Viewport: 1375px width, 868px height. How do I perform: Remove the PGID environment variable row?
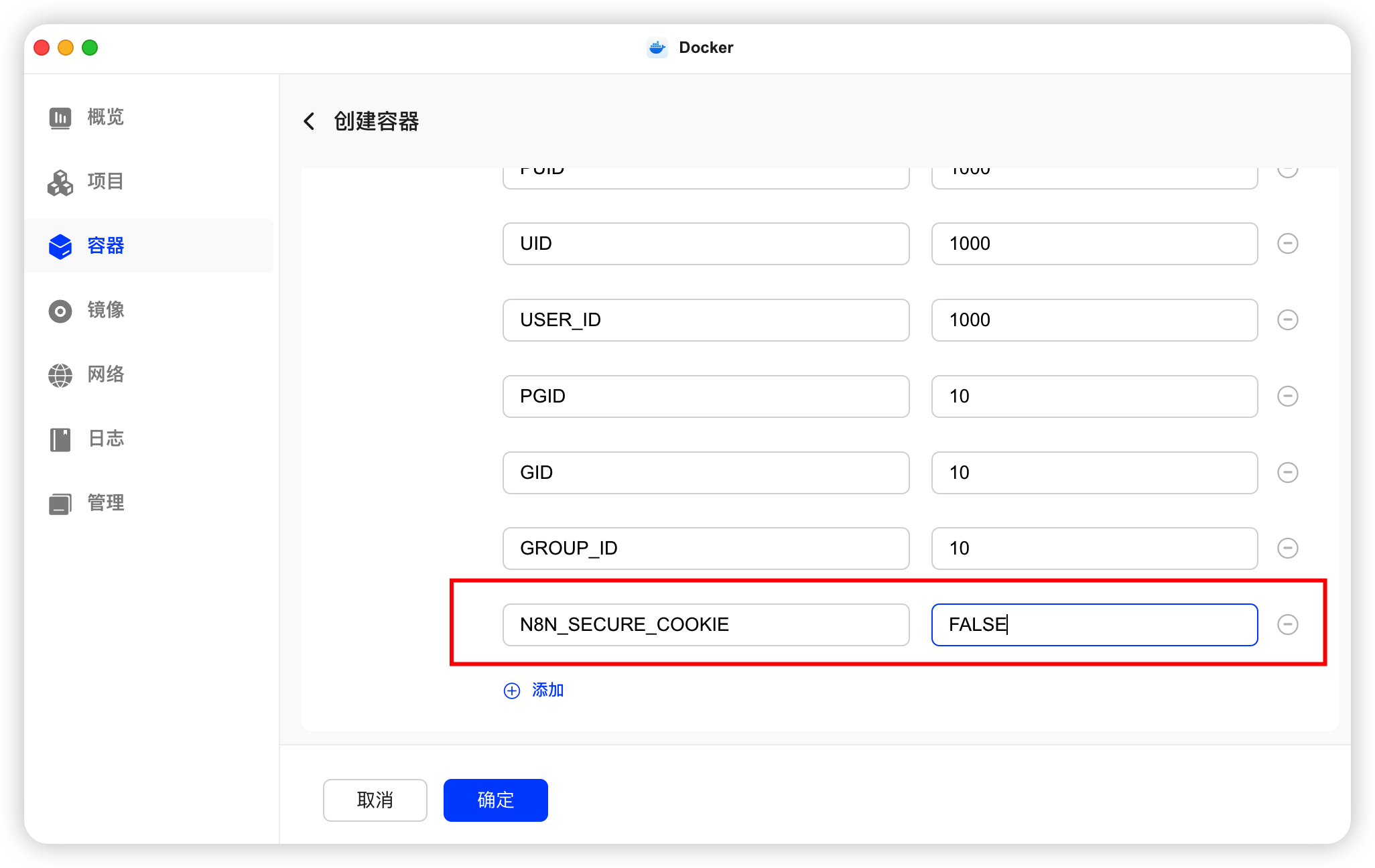pyautogui.click(x=1287, y=396)
